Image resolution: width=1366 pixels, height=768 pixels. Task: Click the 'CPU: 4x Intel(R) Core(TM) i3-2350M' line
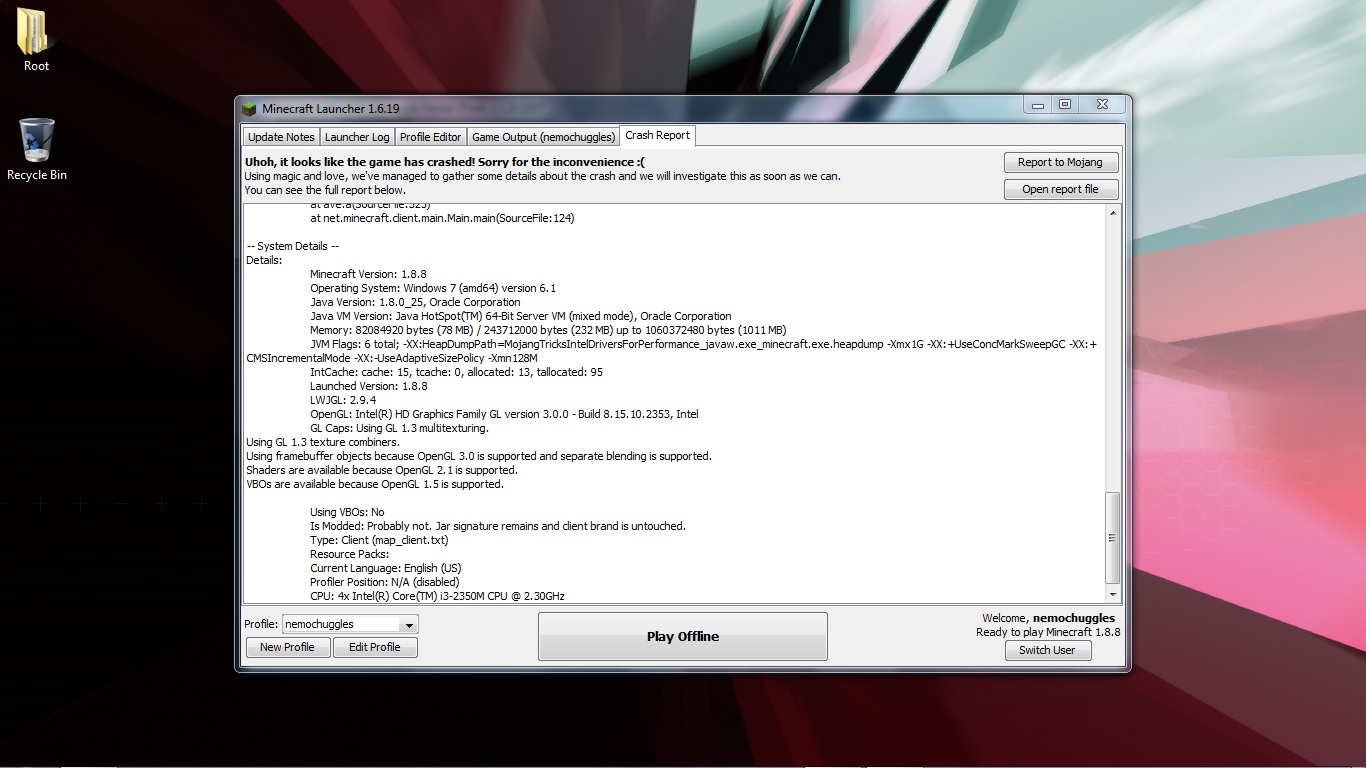[437, 596]
